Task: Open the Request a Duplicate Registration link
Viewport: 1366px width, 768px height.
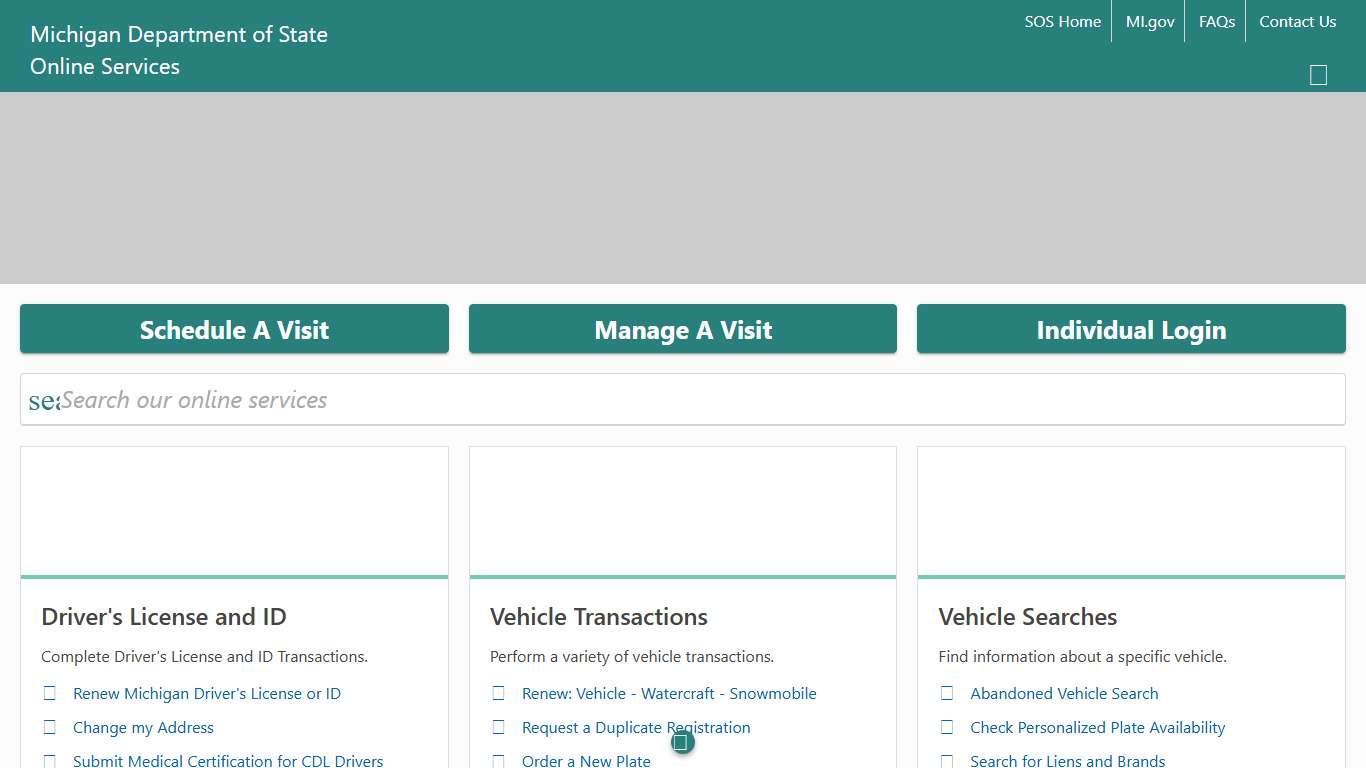Action: [x=636, y=727]
